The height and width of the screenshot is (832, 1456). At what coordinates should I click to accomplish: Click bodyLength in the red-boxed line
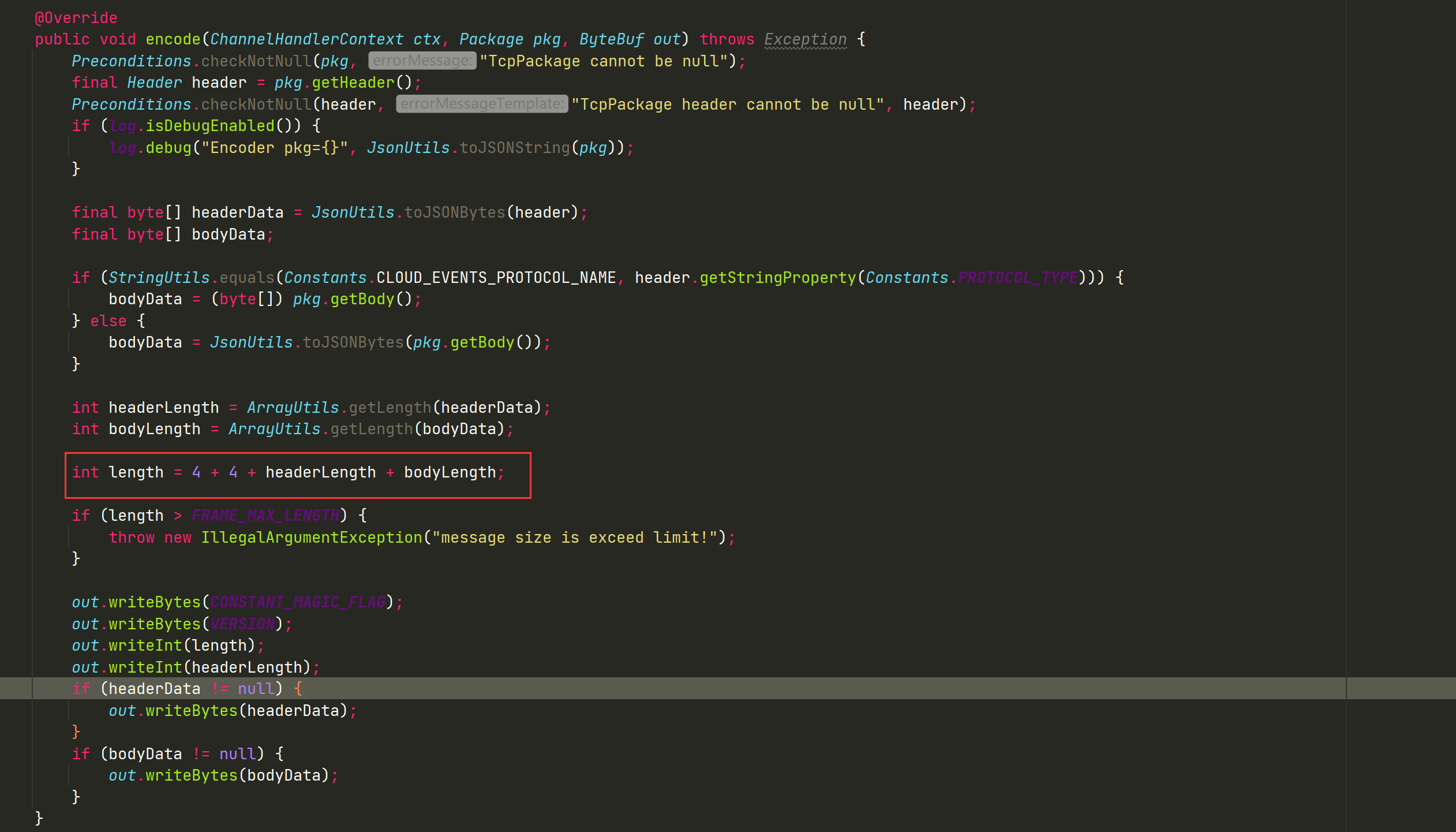coord(450,472)
